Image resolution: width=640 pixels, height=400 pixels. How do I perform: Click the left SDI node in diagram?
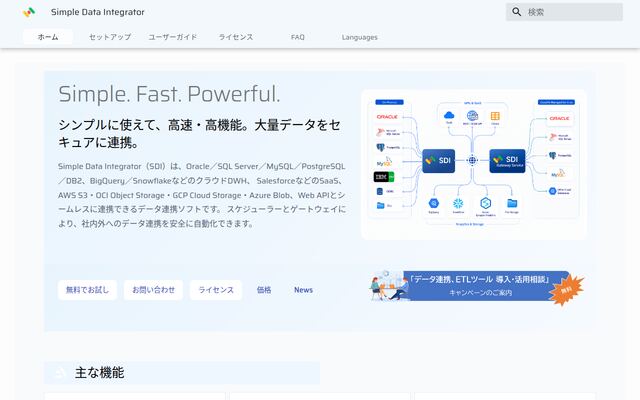tap(438, 161)
